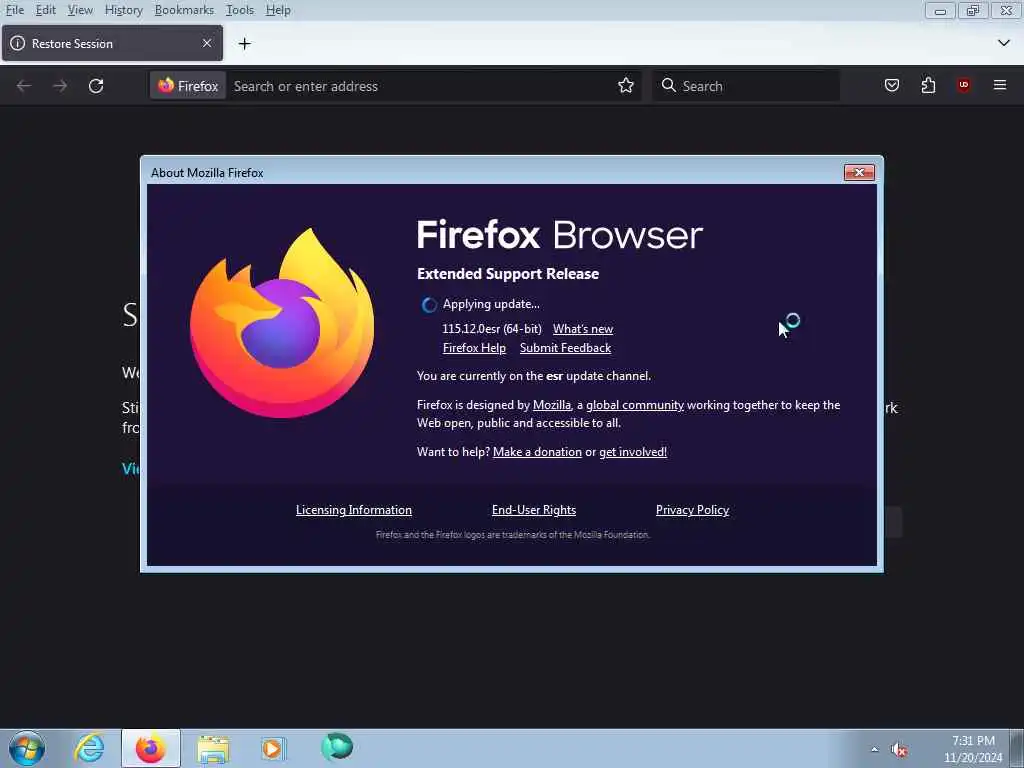Open the Privacy Policy link
Viewport: 1024px width, 768px height.
click(692, 510)
